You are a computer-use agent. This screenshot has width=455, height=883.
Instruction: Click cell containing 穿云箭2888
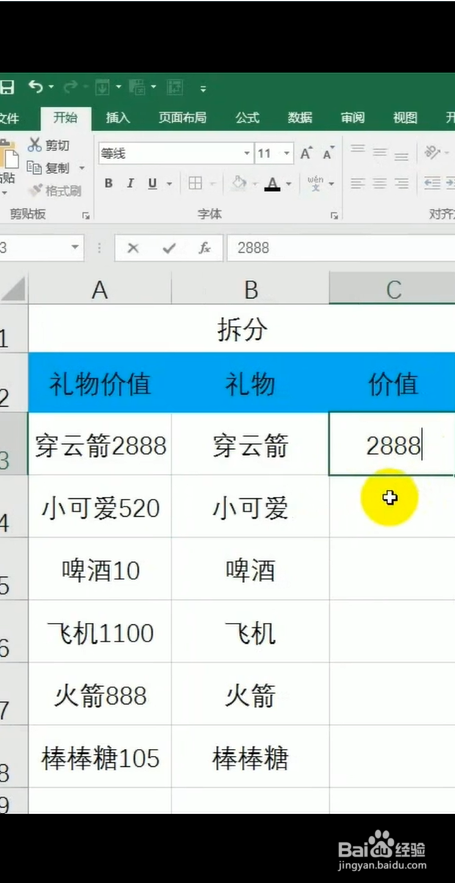click(100, 445)
